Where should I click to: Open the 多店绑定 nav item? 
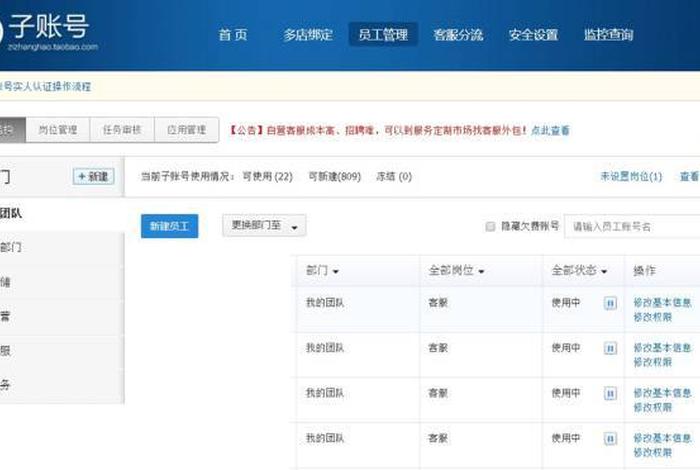(x=308, y=34)
